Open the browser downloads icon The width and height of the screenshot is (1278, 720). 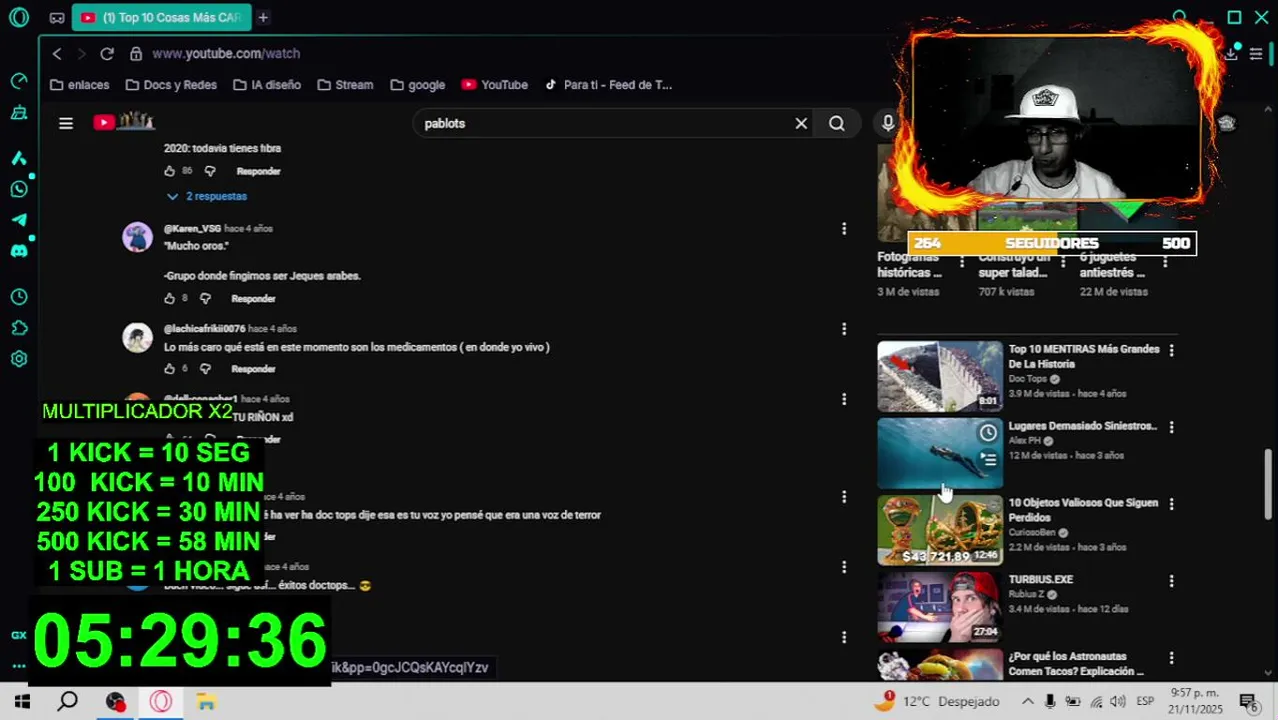pos(1231,54)
